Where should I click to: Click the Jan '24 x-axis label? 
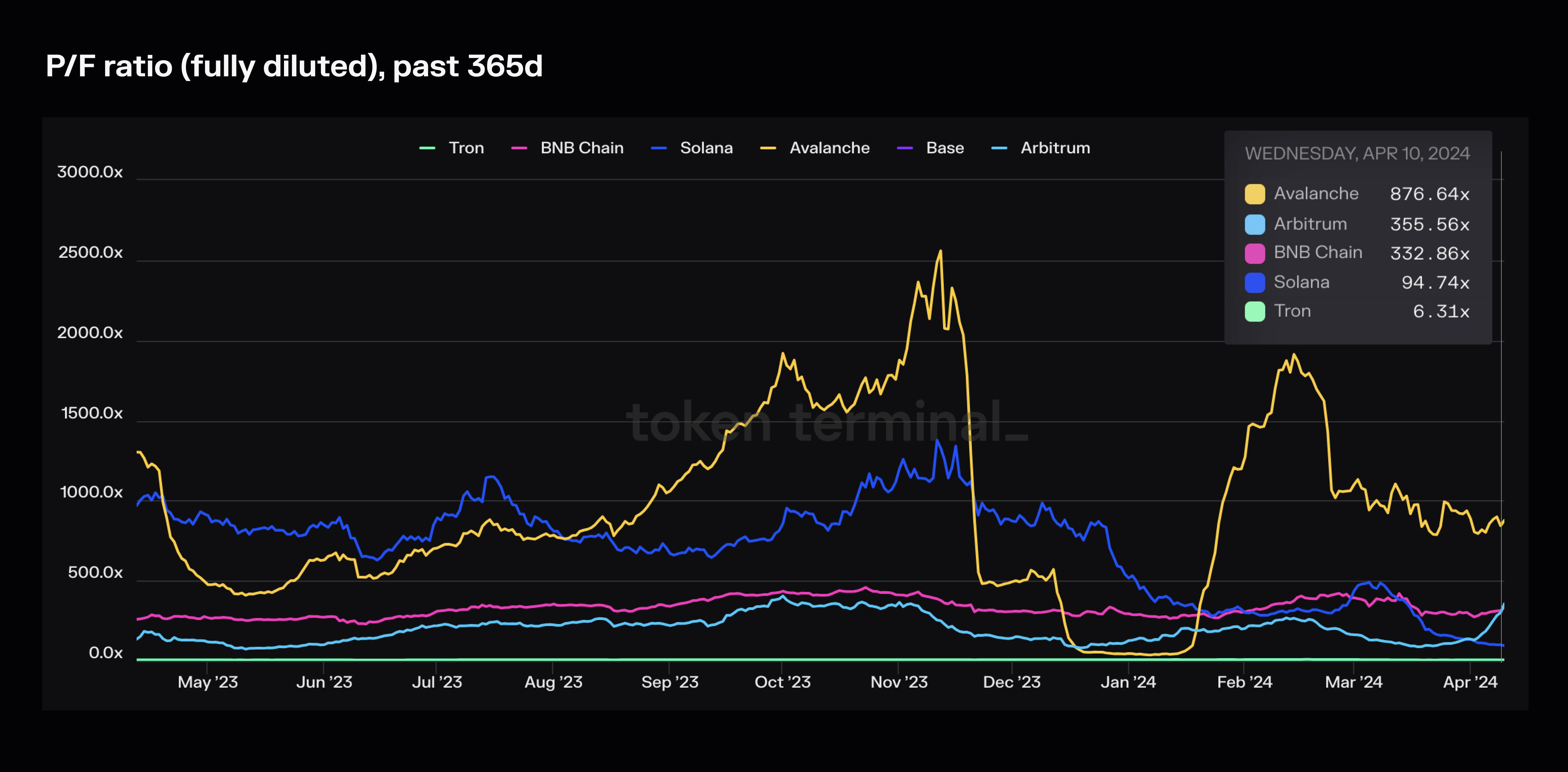[x=1128, y=682]
